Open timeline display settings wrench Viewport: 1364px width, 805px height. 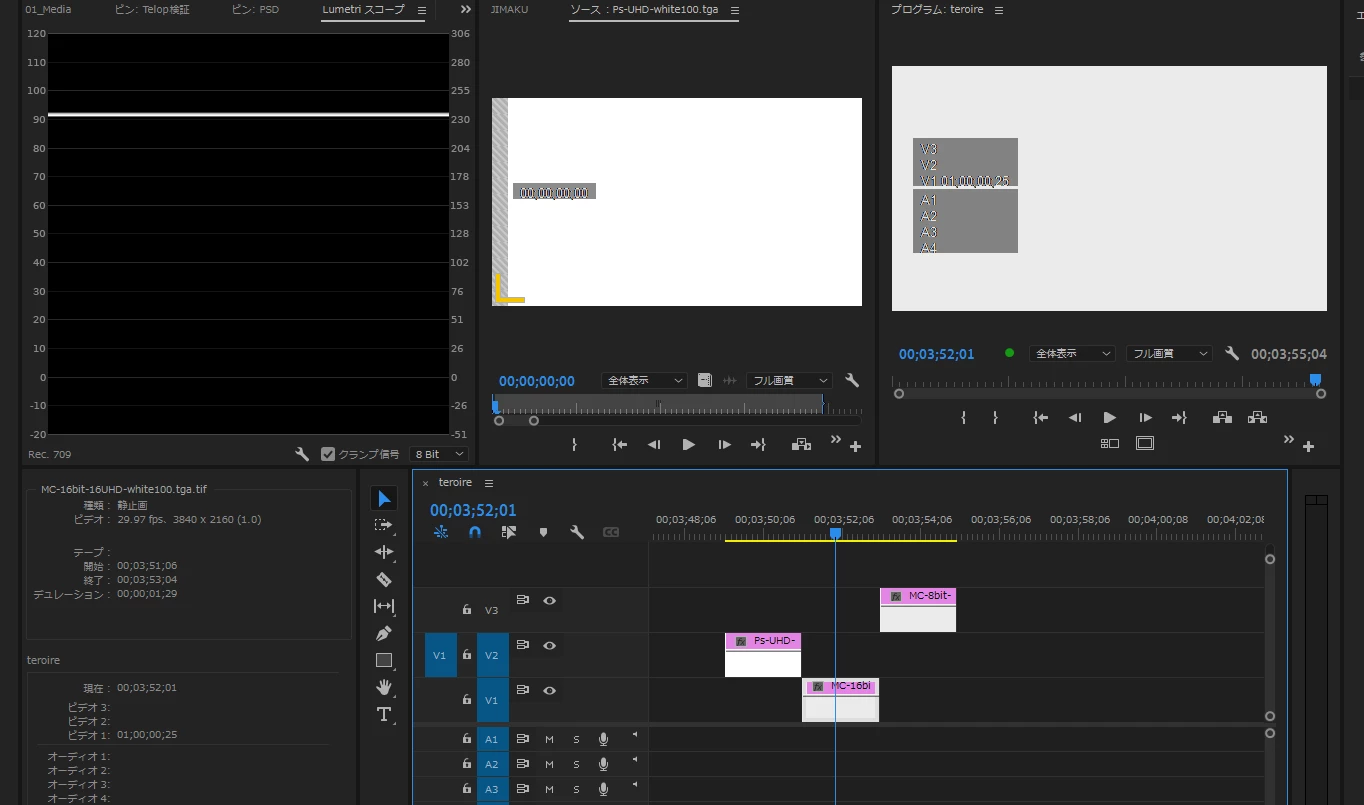577,532
